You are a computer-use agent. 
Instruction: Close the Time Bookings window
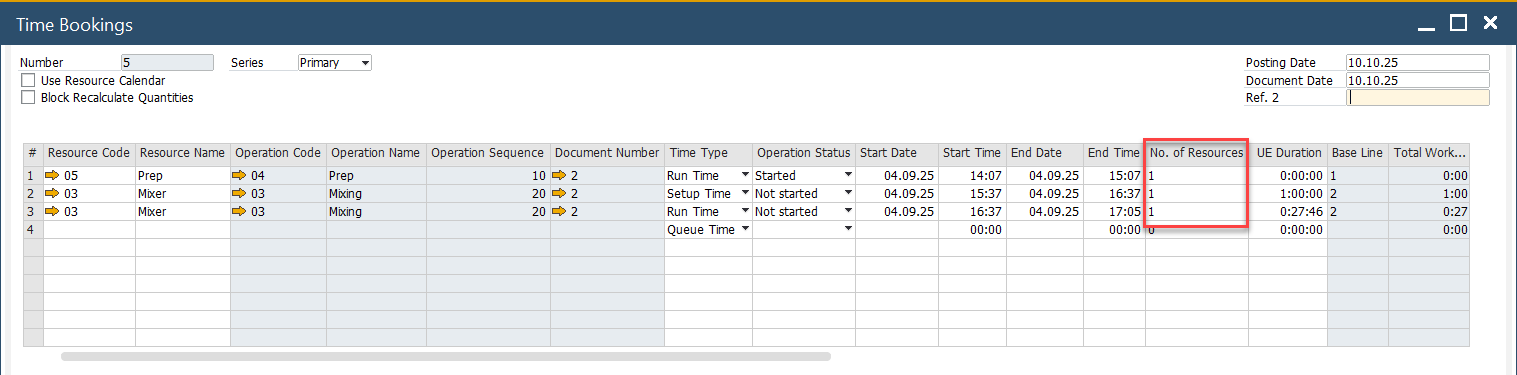coord(1490,23)
